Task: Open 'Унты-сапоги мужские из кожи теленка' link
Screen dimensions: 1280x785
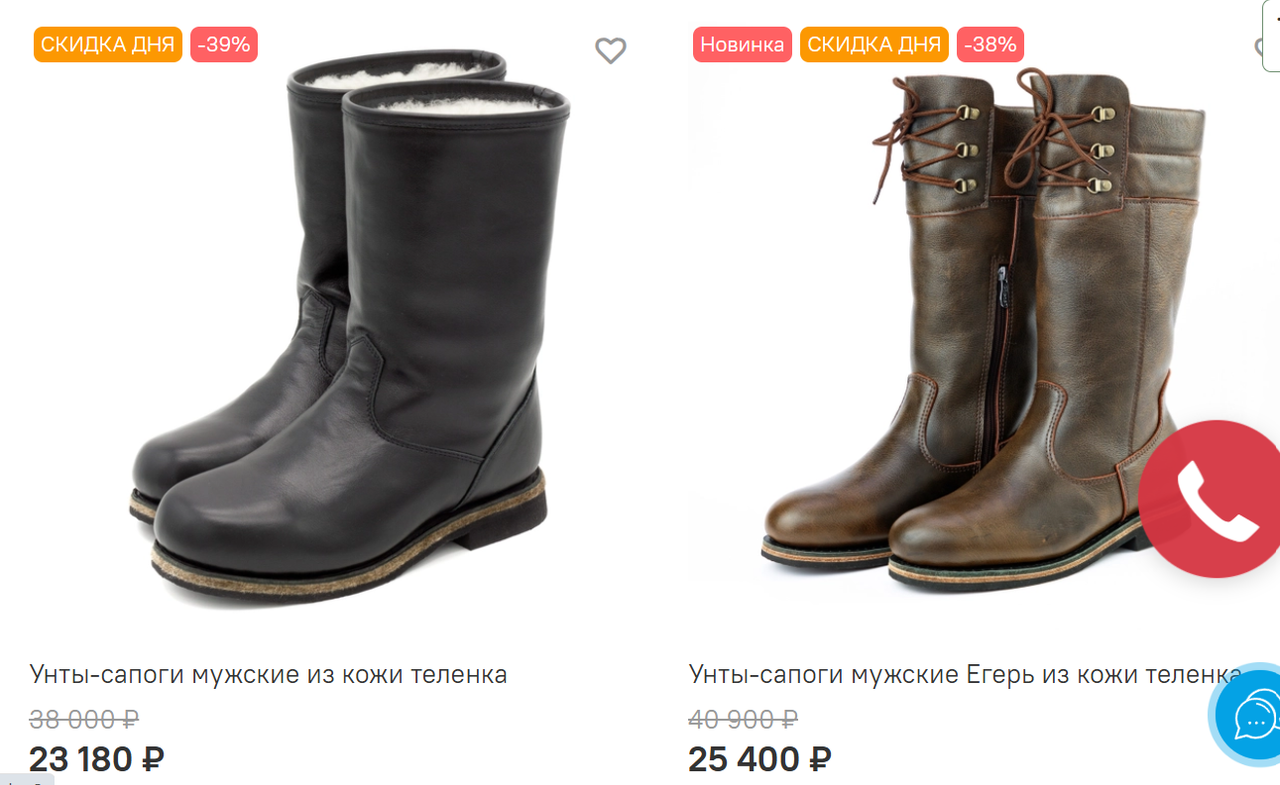Action: click(x=268, y=675)
